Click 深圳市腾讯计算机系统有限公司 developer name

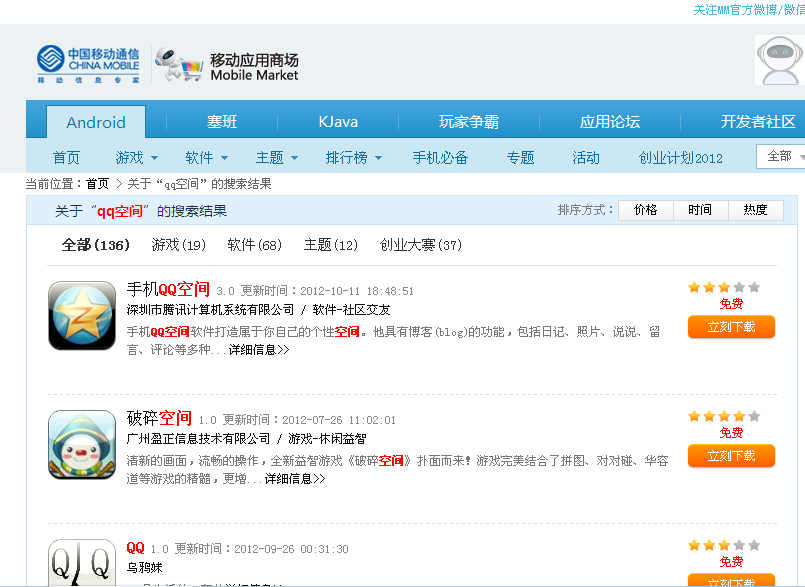tap(210, 310)
